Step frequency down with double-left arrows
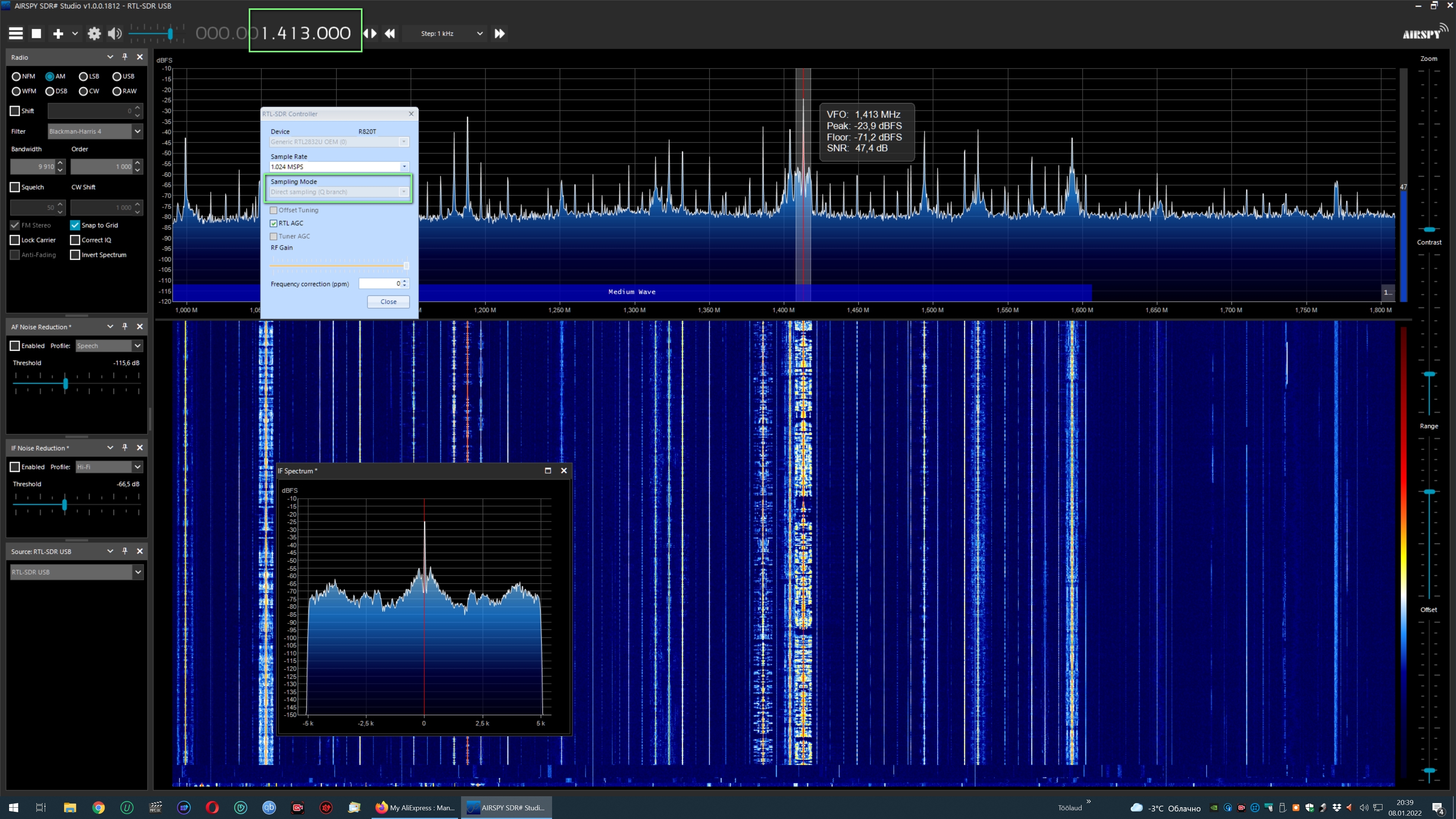Screen dimensions: 1456x819 point(390,33)
